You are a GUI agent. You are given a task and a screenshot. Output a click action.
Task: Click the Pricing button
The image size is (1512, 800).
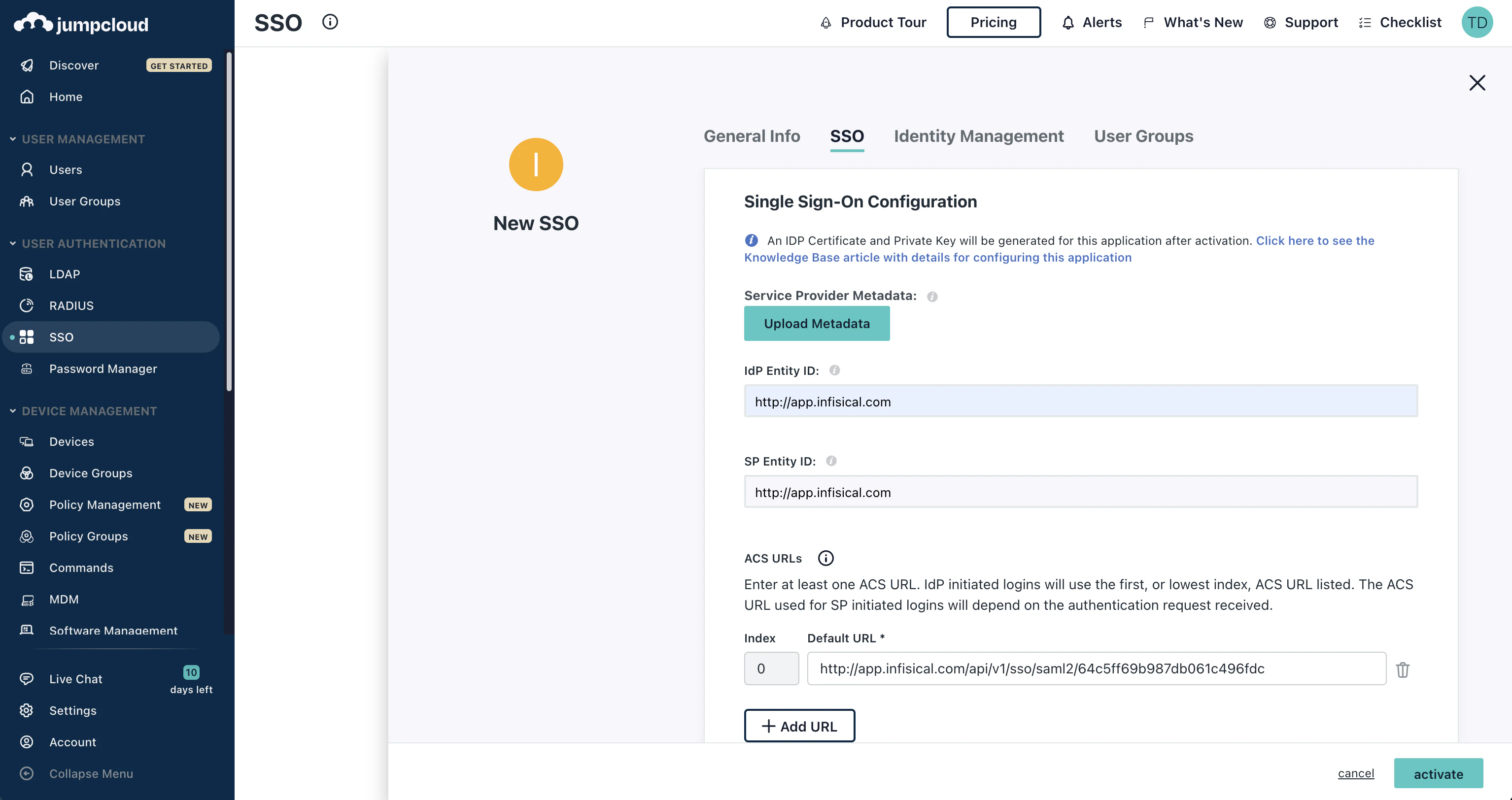coord(994,22)
